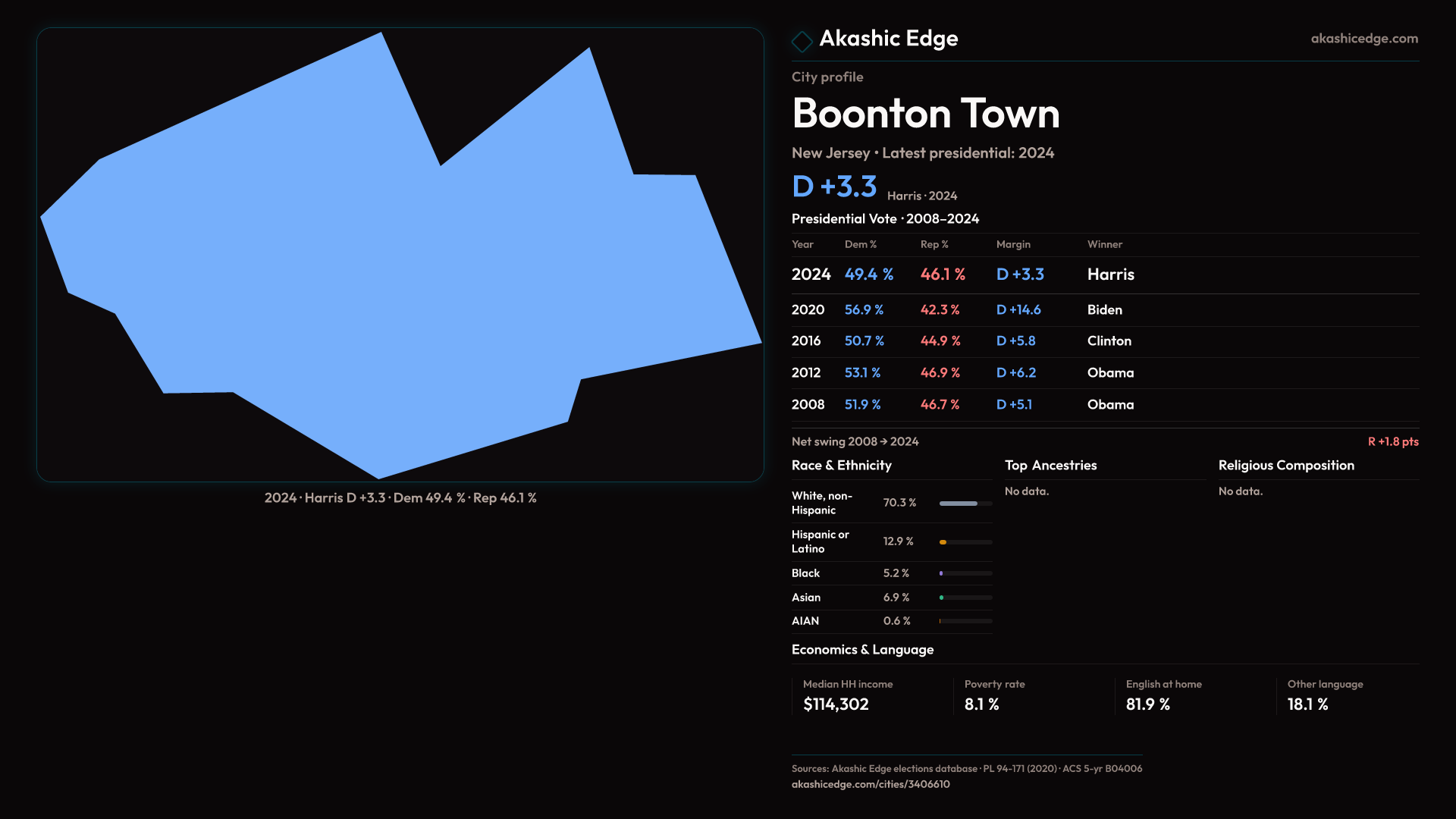The image size is (1456, 819).
Task: Open the akashicedge.com/cities/3406610 URL
Action: tap(870, 784)
